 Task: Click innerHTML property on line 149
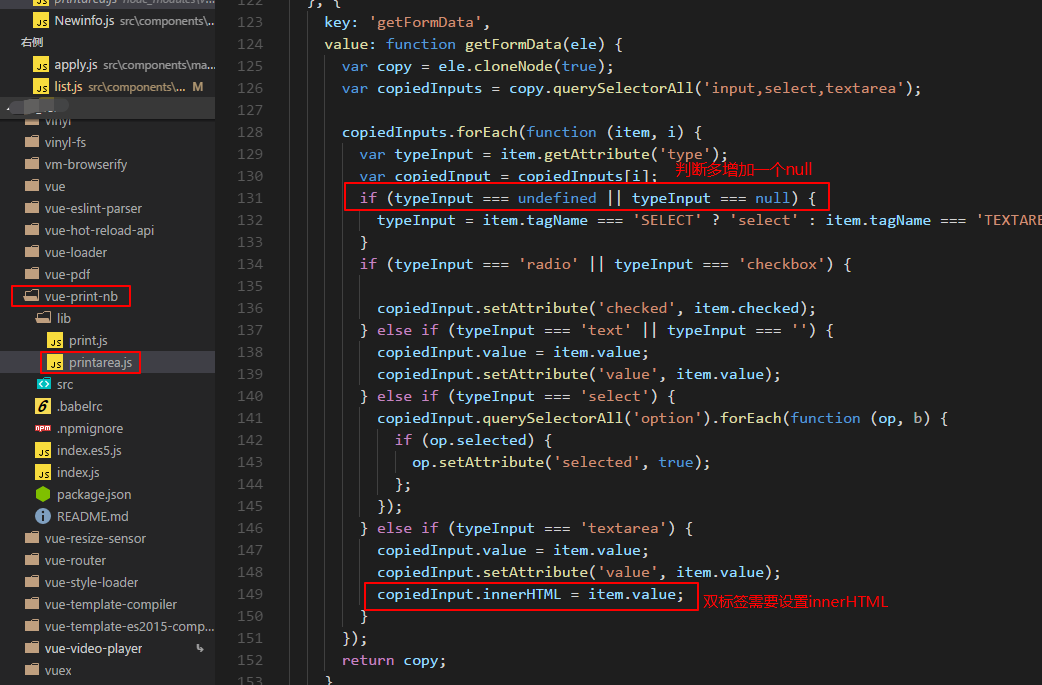522,594
